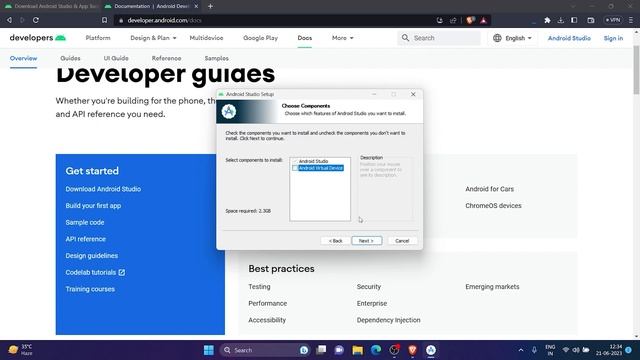640x360 pixels.
Task: Click bookmark icon beside address bar
Action: pos(104,20)
